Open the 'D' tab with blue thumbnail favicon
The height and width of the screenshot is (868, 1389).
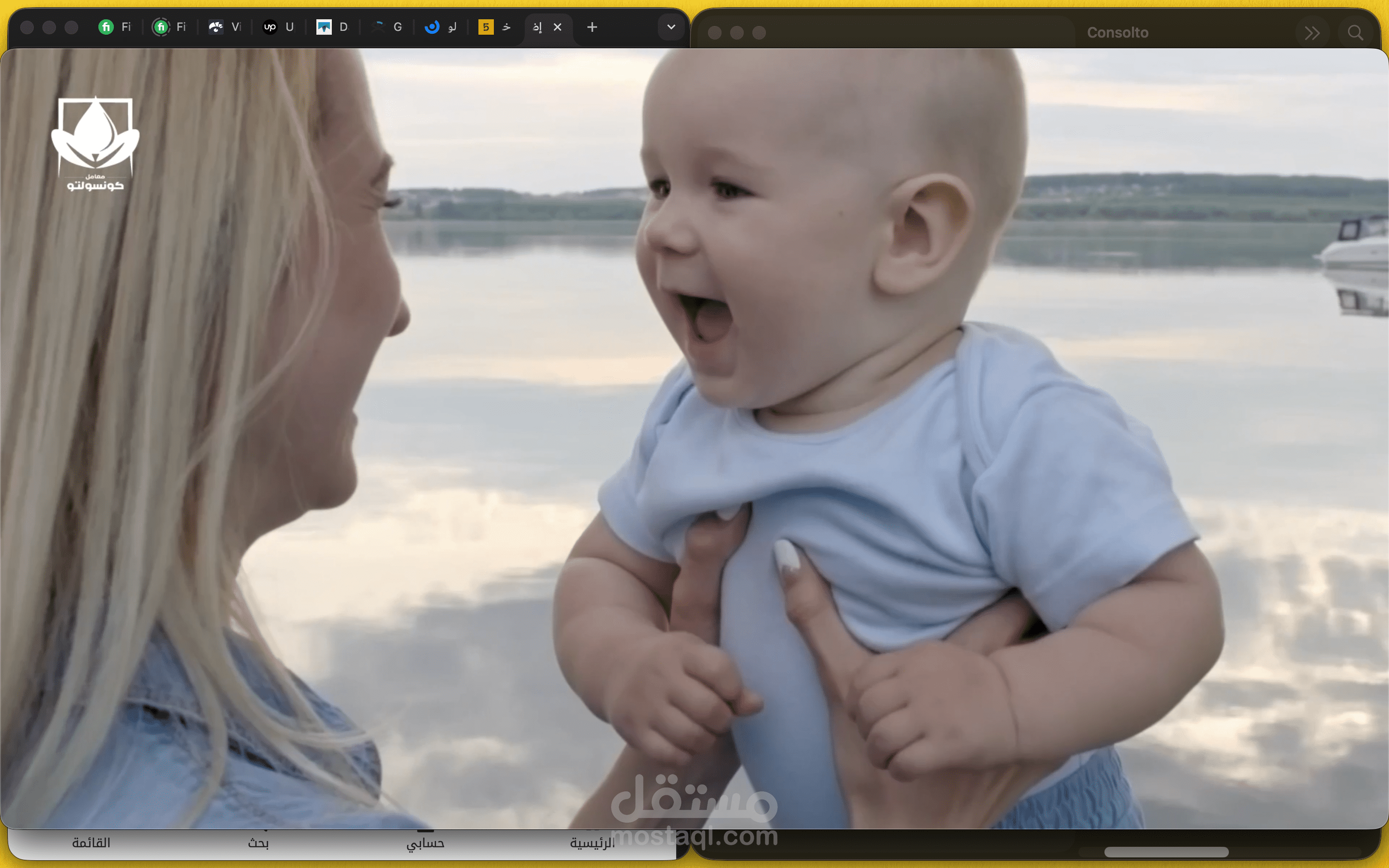click(x=333, y=27)
